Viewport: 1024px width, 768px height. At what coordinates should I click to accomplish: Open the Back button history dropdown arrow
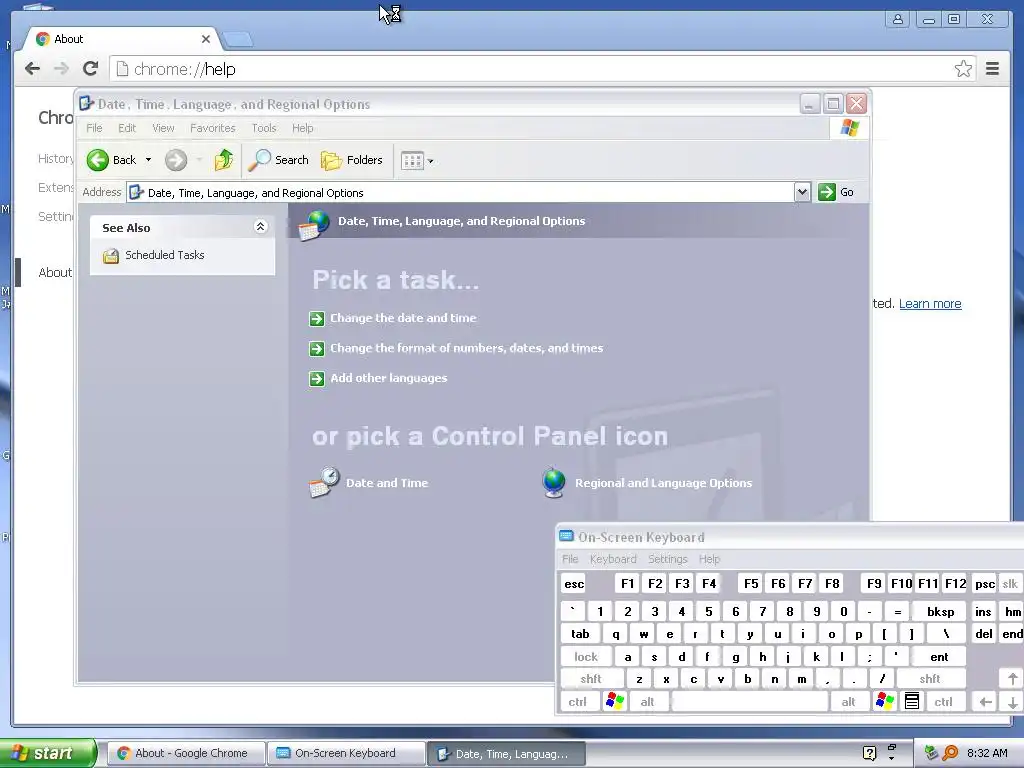tap(148, 160)
